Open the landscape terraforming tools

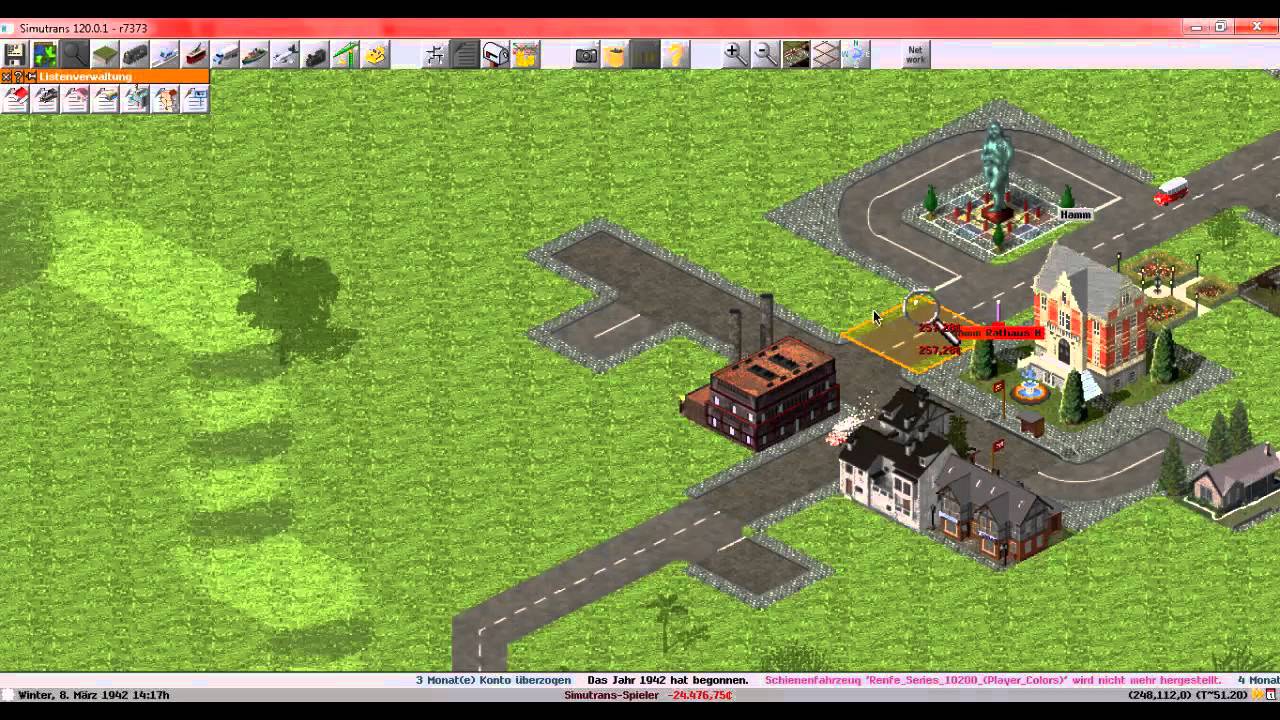click(105, 54)
